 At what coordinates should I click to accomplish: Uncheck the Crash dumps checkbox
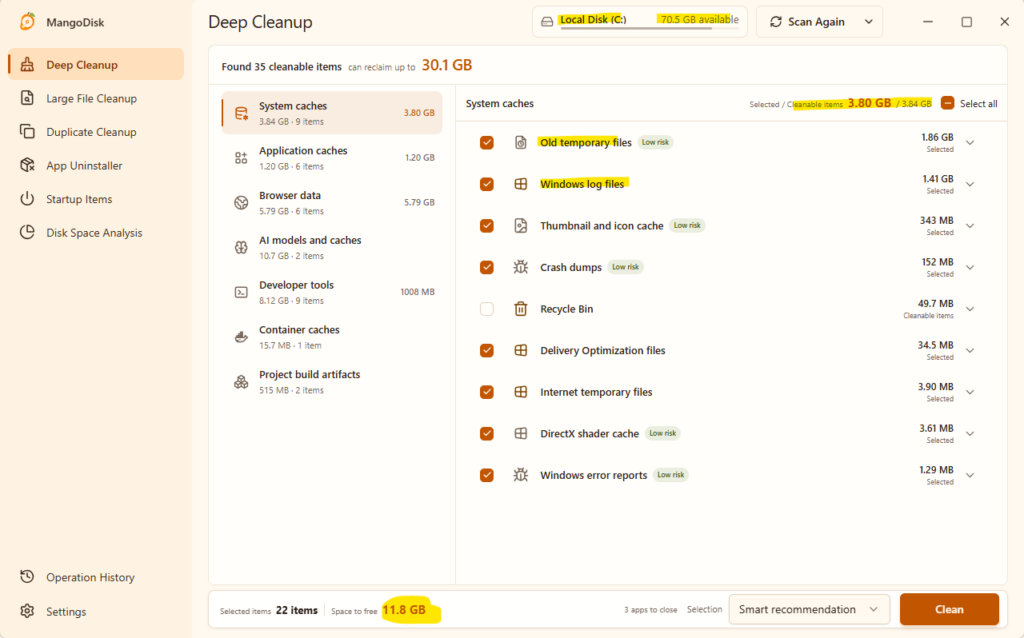coord(487,267)
